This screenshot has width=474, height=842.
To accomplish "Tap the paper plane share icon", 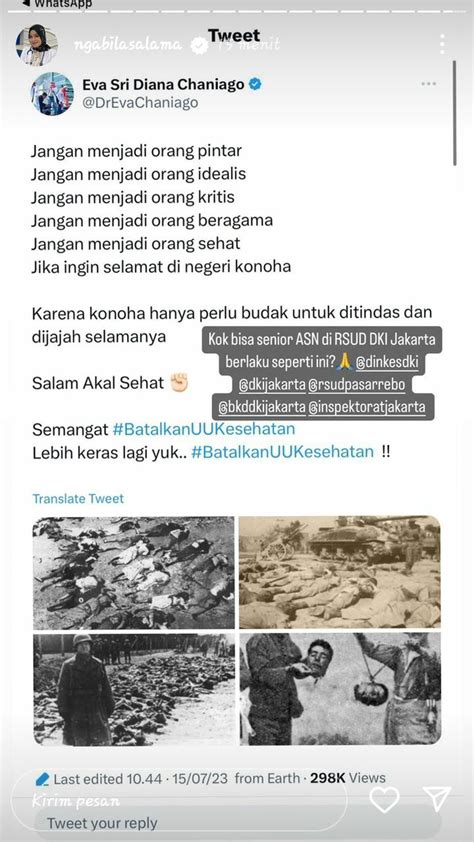I will tap(436, 799).
